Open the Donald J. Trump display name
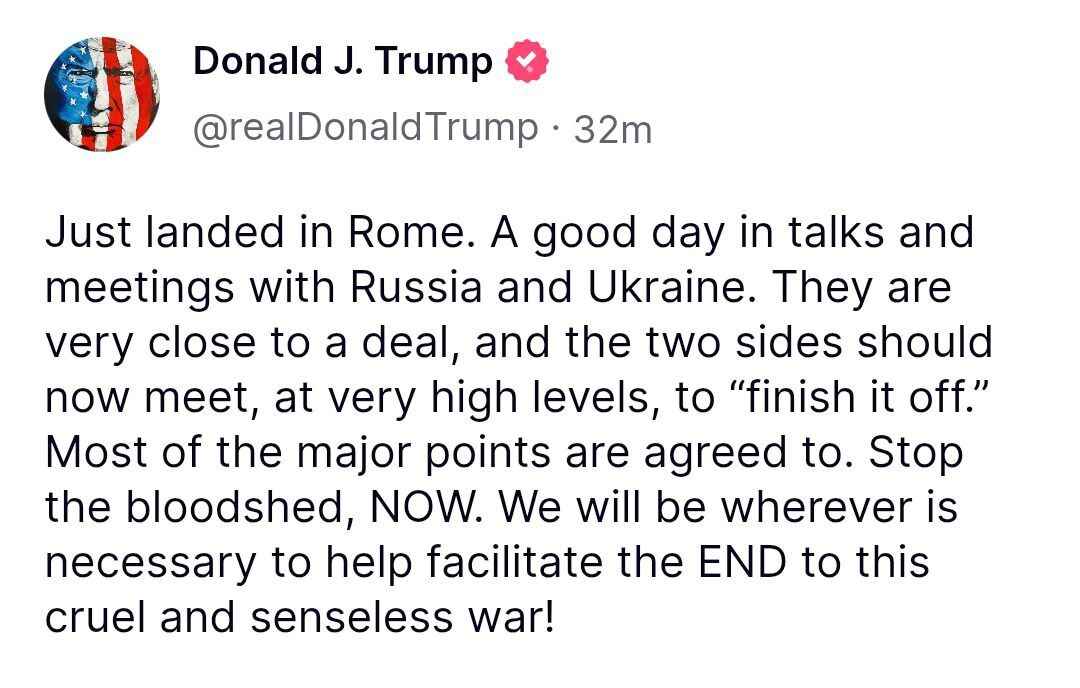 pos(342,62)
